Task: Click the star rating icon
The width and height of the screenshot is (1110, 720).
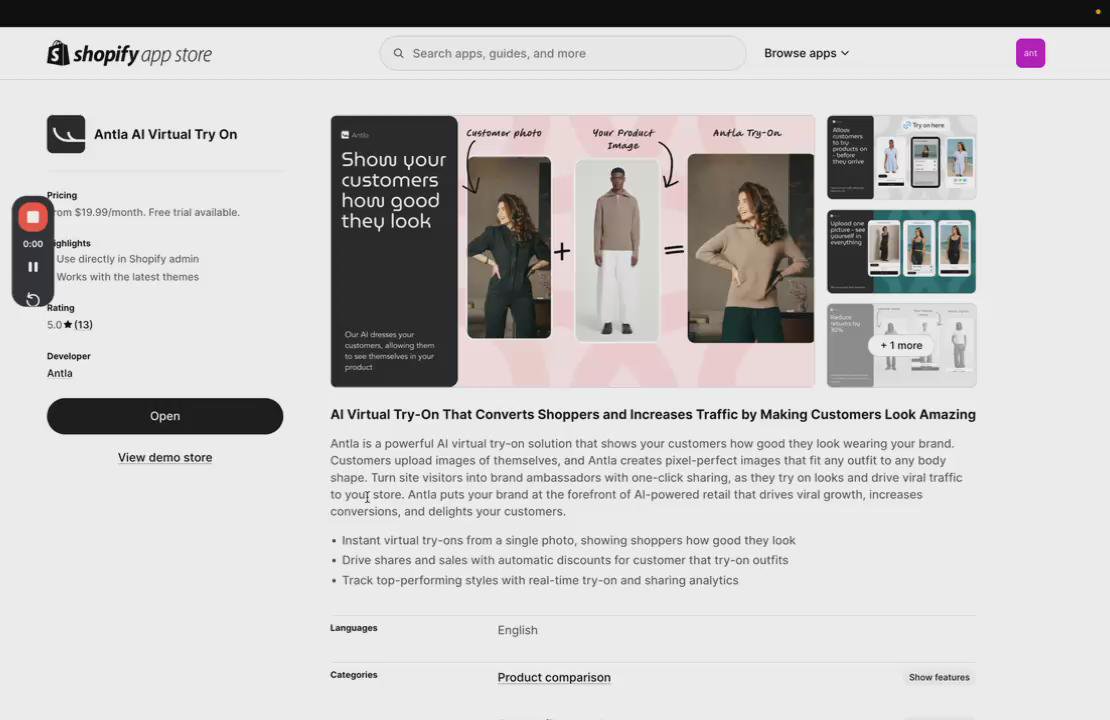Action: pyautogui.click(x=68, y=324)
